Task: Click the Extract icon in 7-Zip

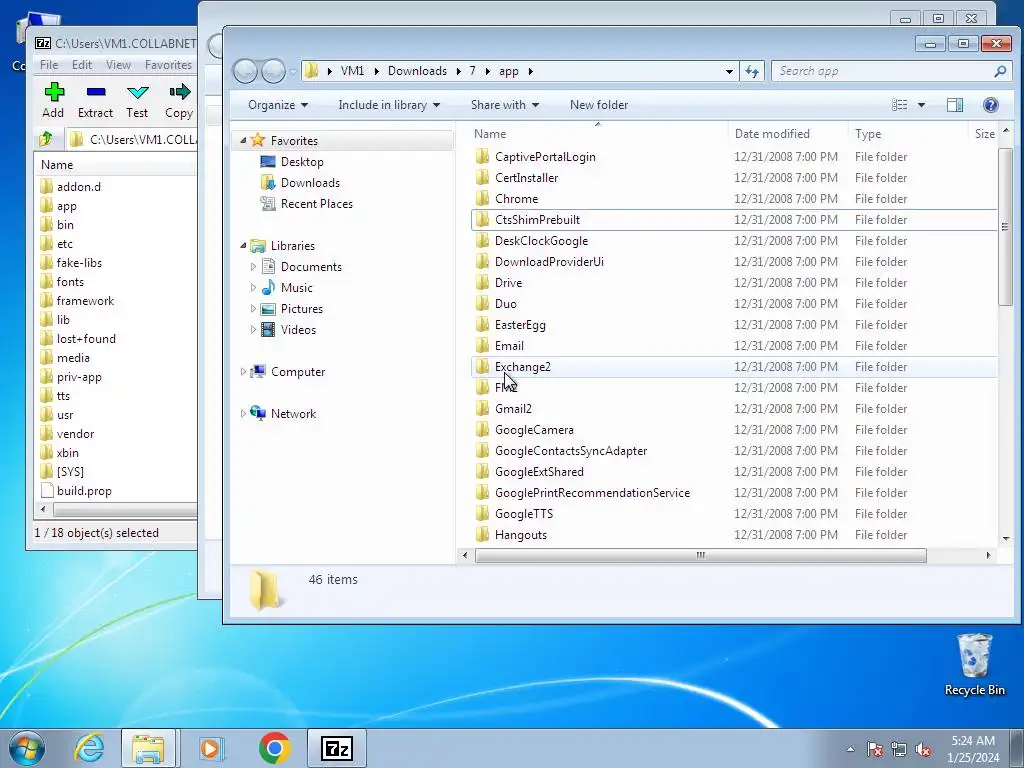Action: (95, 101)
